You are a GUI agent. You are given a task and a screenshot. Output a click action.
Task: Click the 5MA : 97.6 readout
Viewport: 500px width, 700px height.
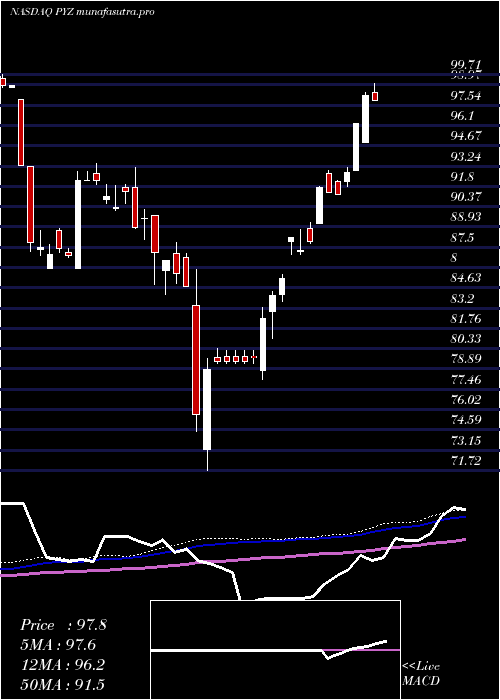click(58, 644)
